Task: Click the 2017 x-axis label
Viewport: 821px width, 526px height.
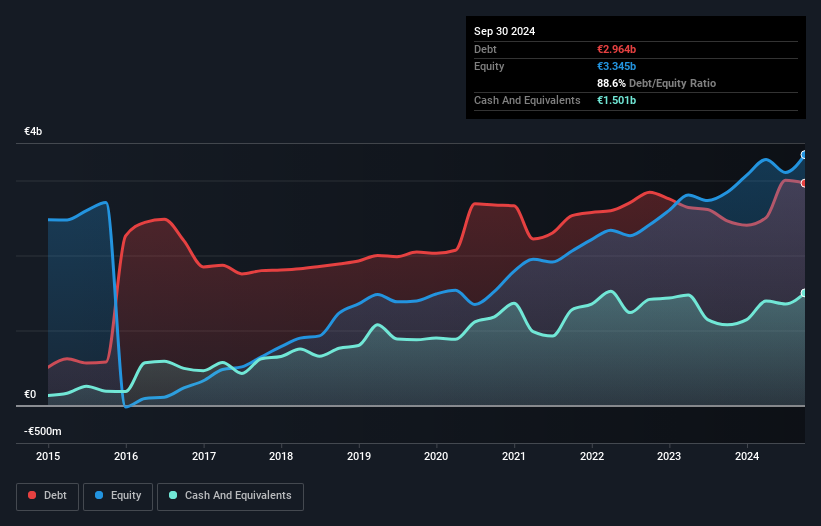Action: (204, 456)
